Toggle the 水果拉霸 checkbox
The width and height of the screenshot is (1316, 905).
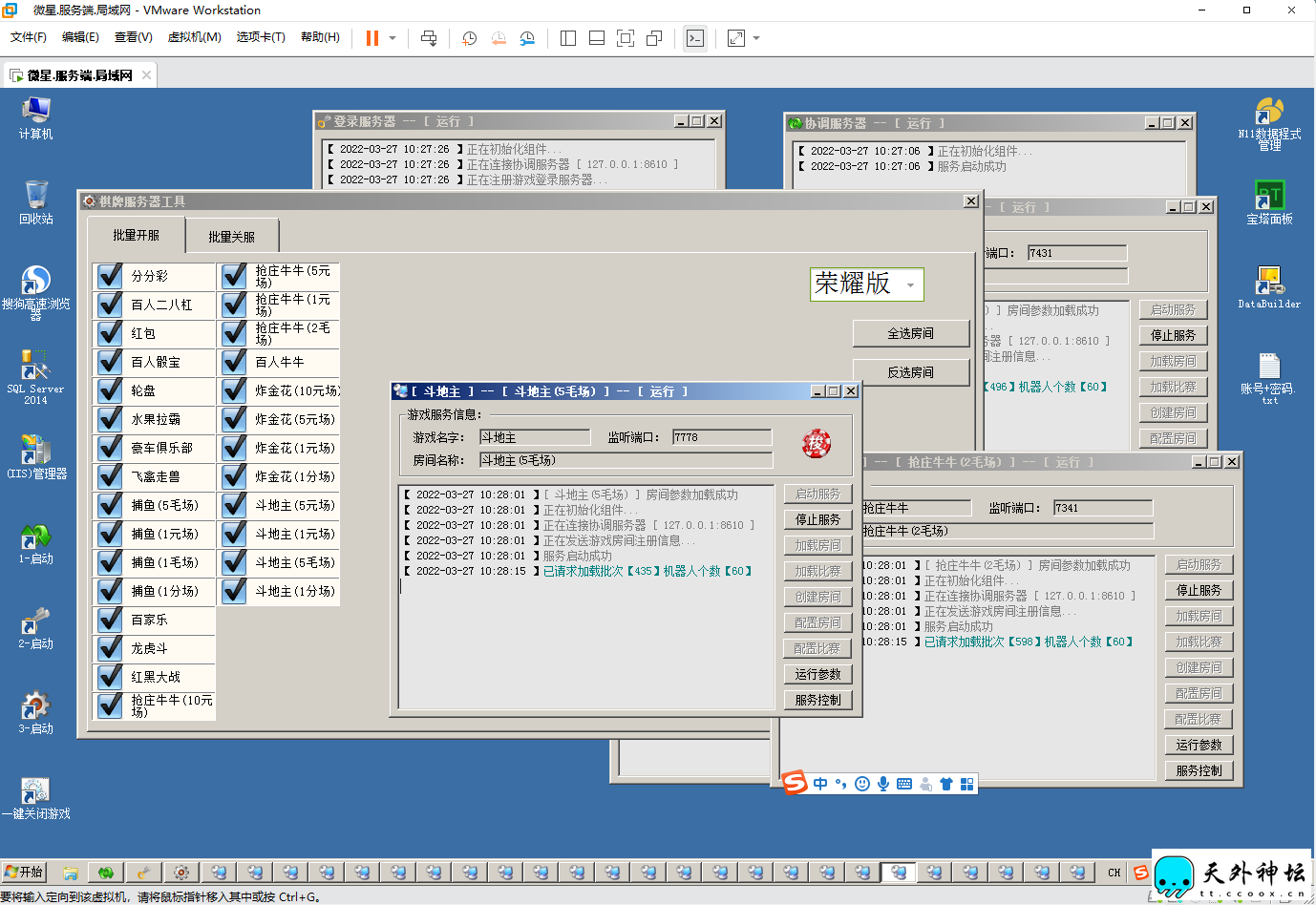[110, 419]
